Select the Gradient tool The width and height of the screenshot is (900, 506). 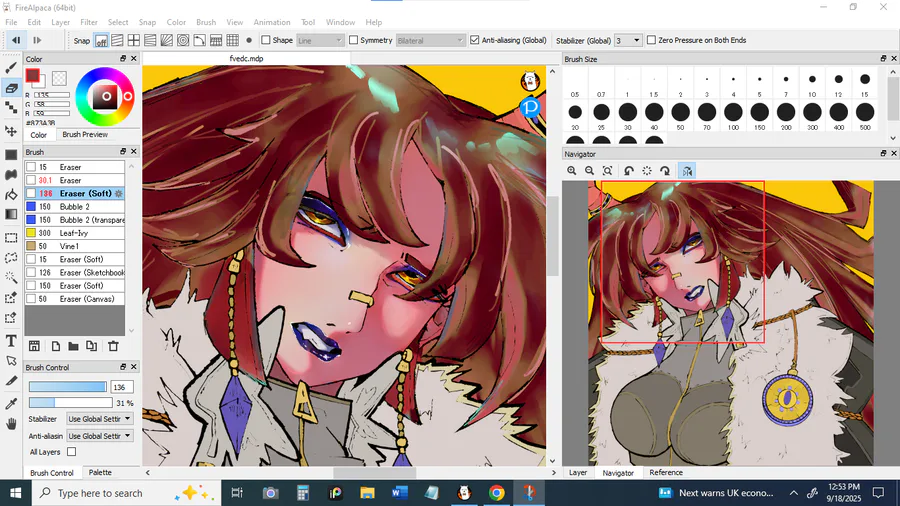click(11, 214)
